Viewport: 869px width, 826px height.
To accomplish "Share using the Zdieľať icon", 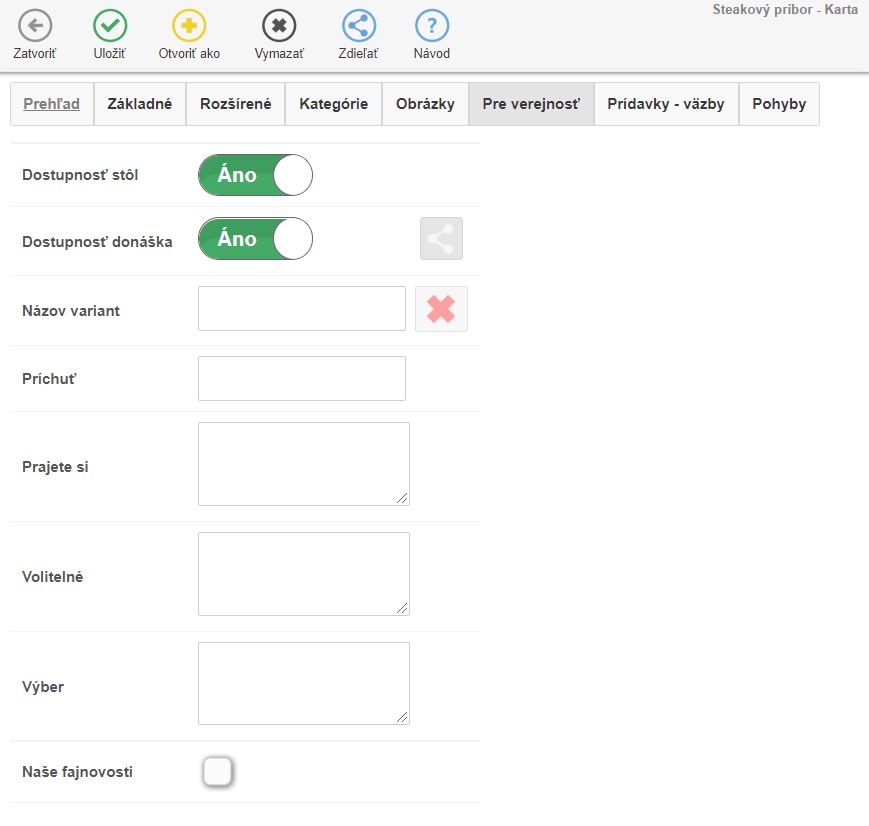I will (x=358, y=26).
